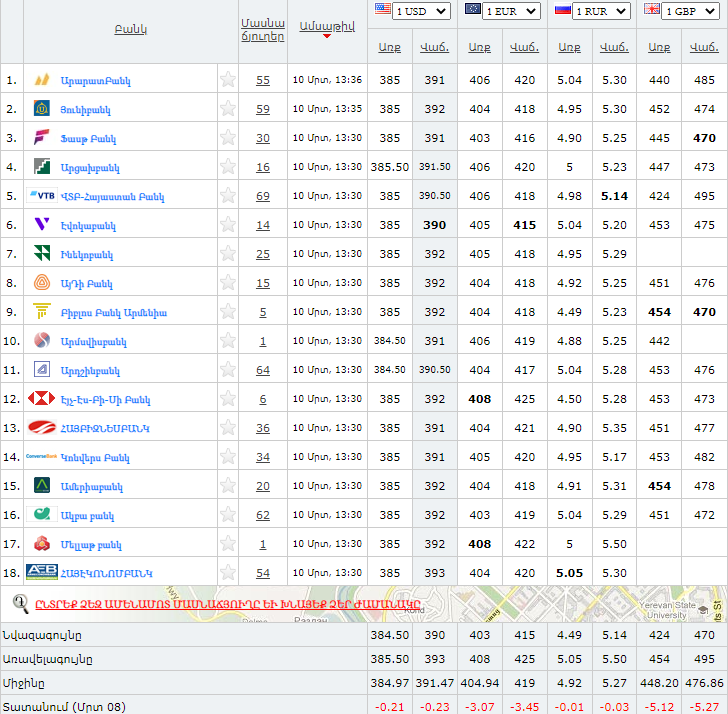Click the magnifying glass map search icon

(x=20, y=604)
